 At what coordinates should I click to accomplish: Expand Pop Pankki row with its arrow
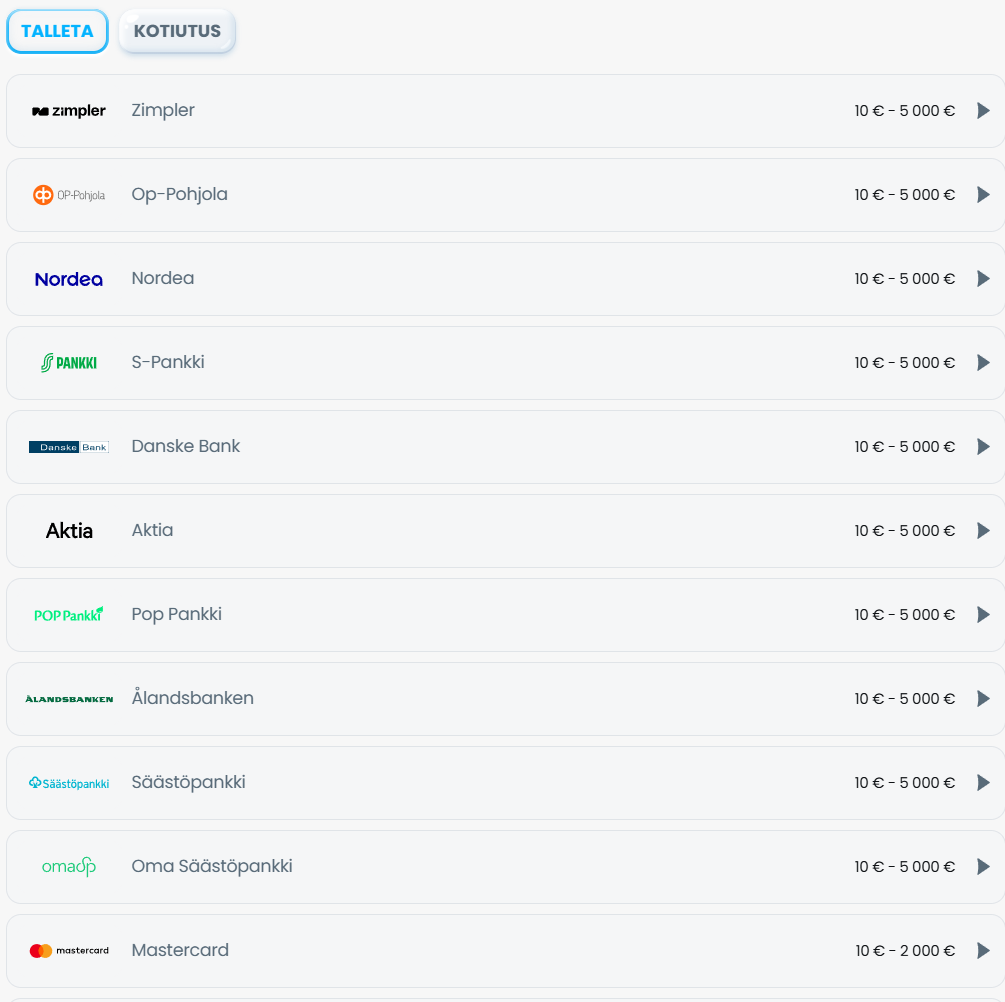pos(983,615)
